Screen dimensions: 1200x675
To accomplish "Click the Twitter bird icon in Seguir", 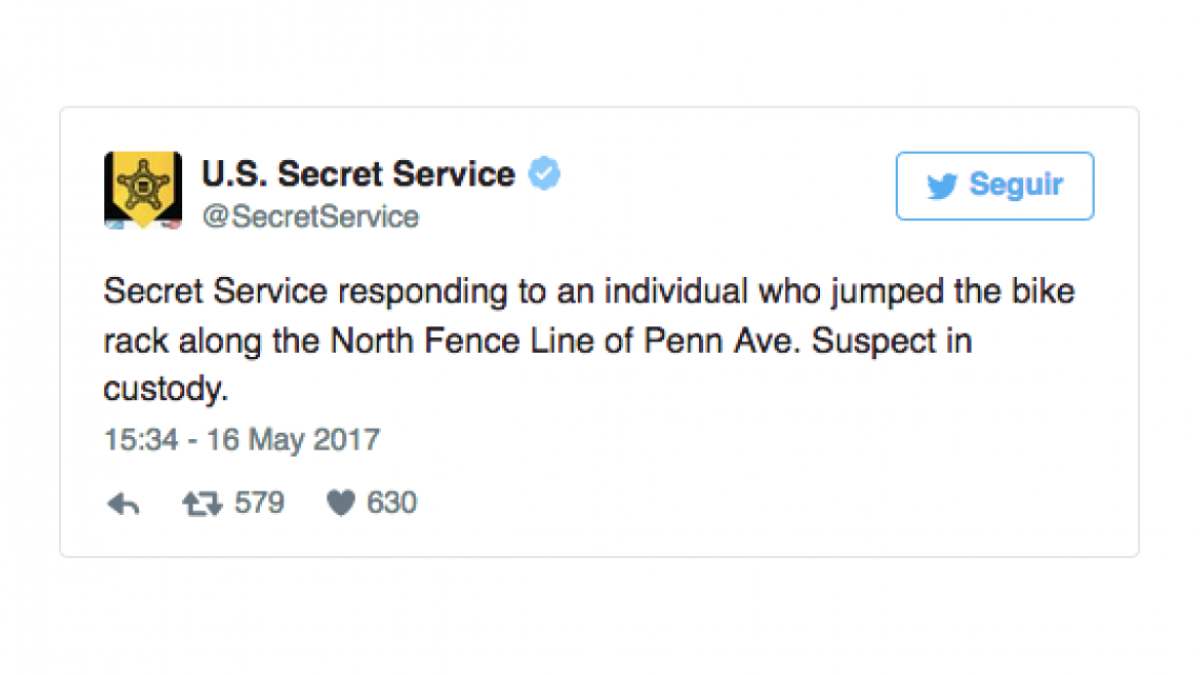I will click(x=942, y=186).
